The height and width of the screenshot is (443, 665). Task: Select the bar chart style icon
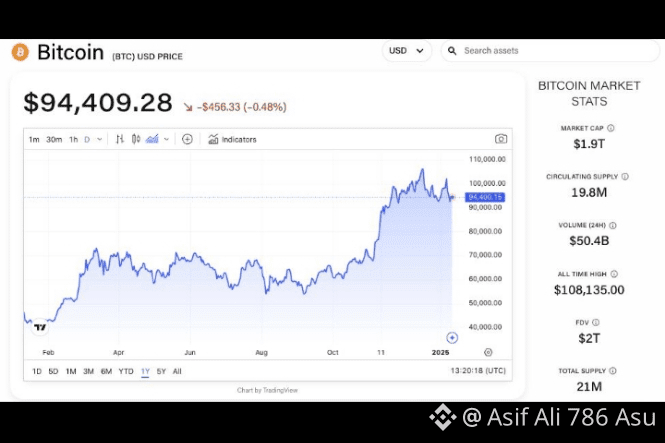point(120,139)
